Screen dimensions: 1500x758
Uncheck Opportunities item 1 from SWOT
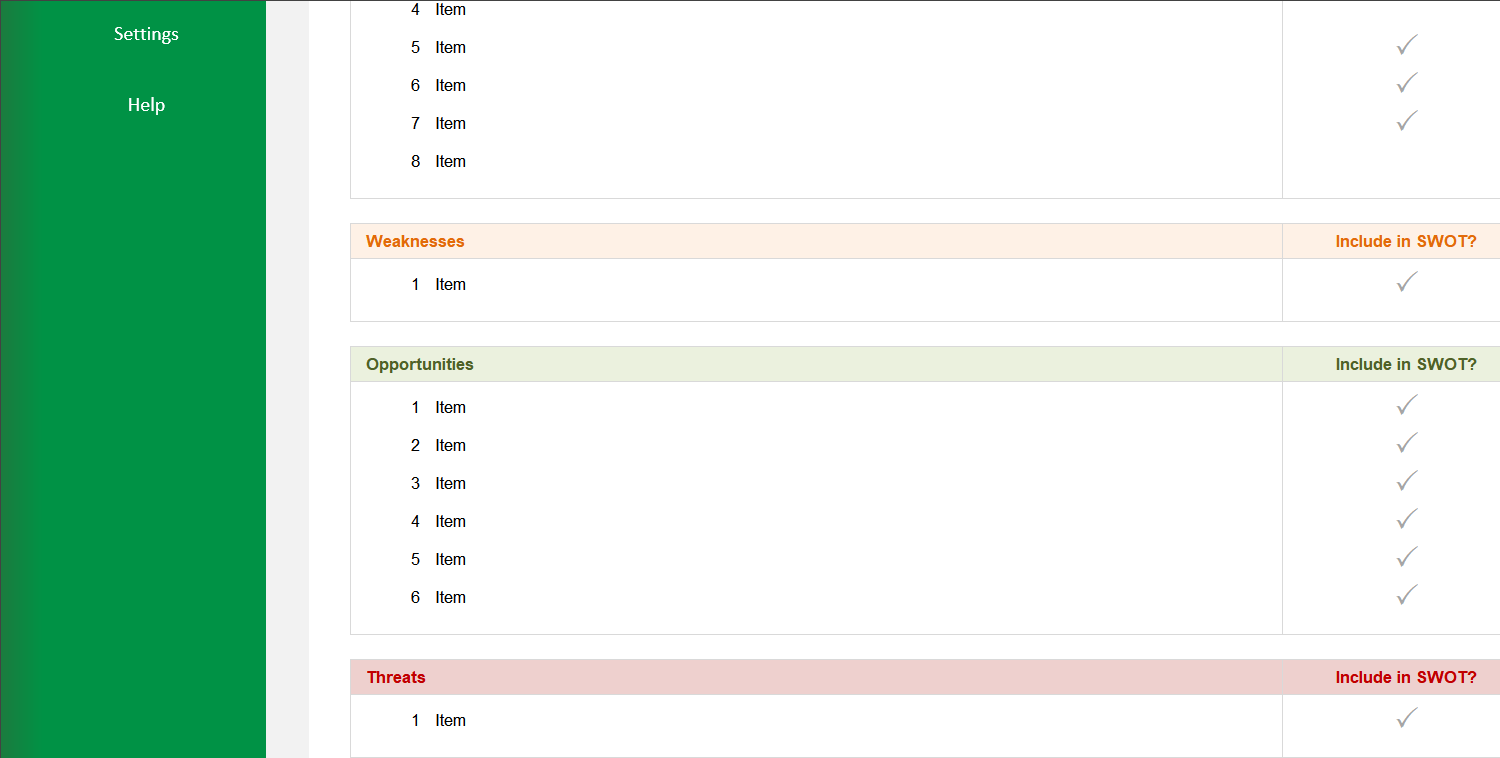pyautogui.click(x=1406, y=405)
